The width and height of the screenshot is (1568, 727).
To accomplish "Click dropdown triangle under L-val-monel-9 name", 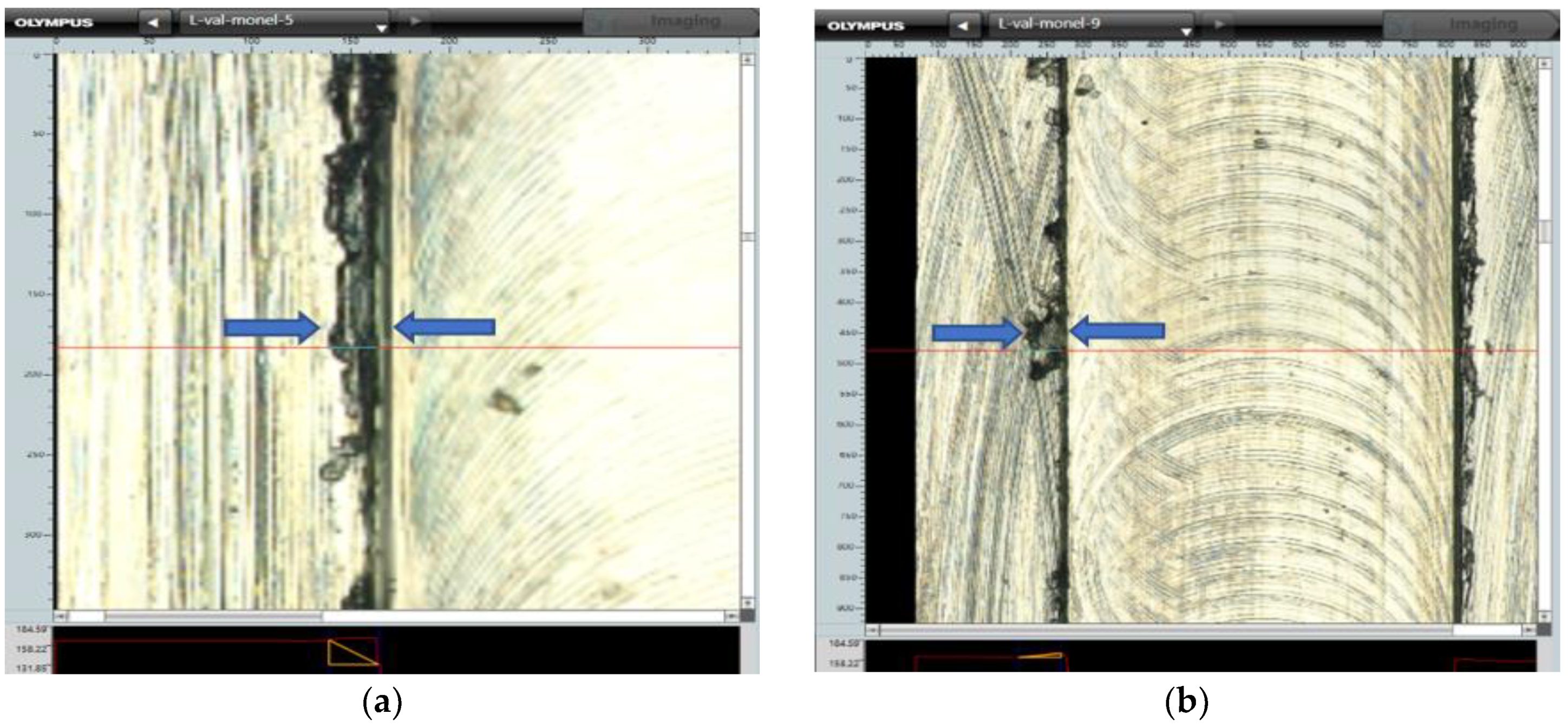I will tap(1186, 31).
